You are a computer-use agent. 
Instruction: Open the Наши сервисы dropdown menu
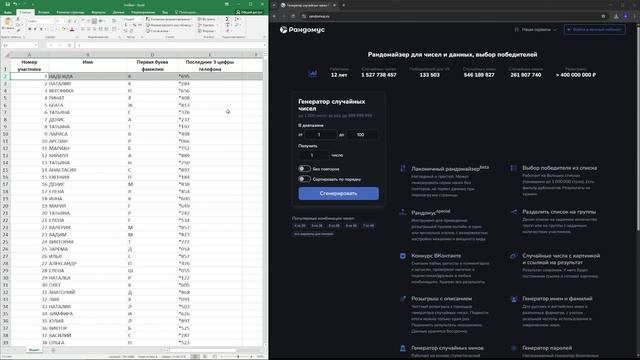pyautogui.click(x=536, y=29)
